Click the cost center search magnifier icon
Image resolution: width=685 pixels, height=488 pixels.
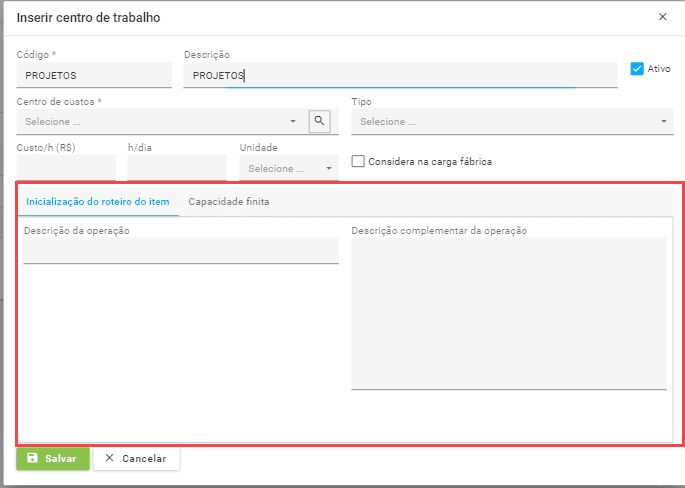click(319, 121)
